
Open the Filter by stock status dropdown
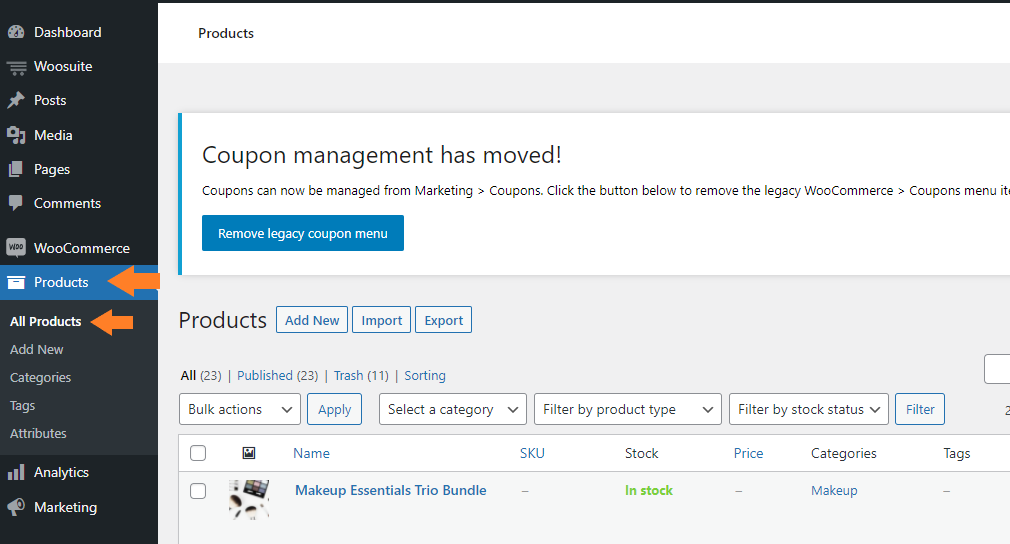(x=808, y=409)
